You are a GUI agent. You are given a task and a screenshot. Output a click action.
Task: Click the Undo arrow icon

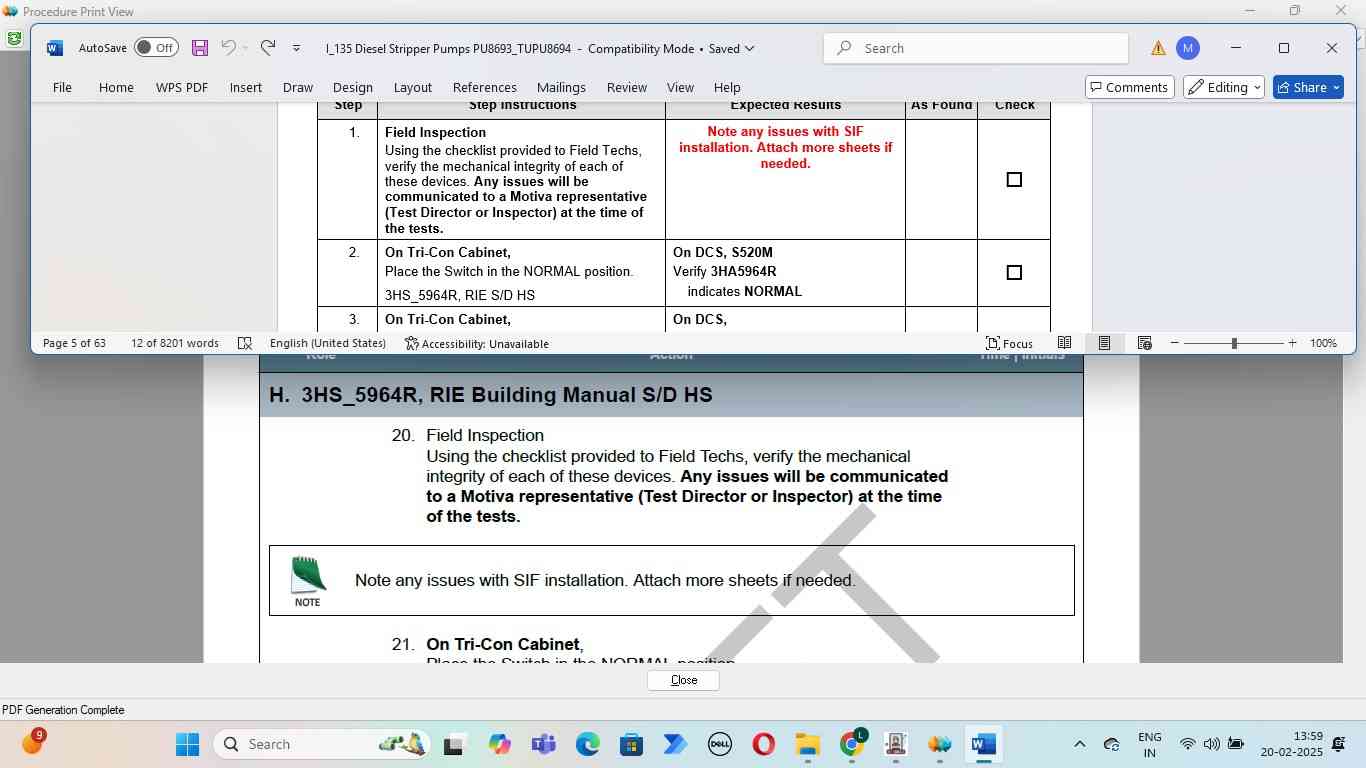[228, 48]
